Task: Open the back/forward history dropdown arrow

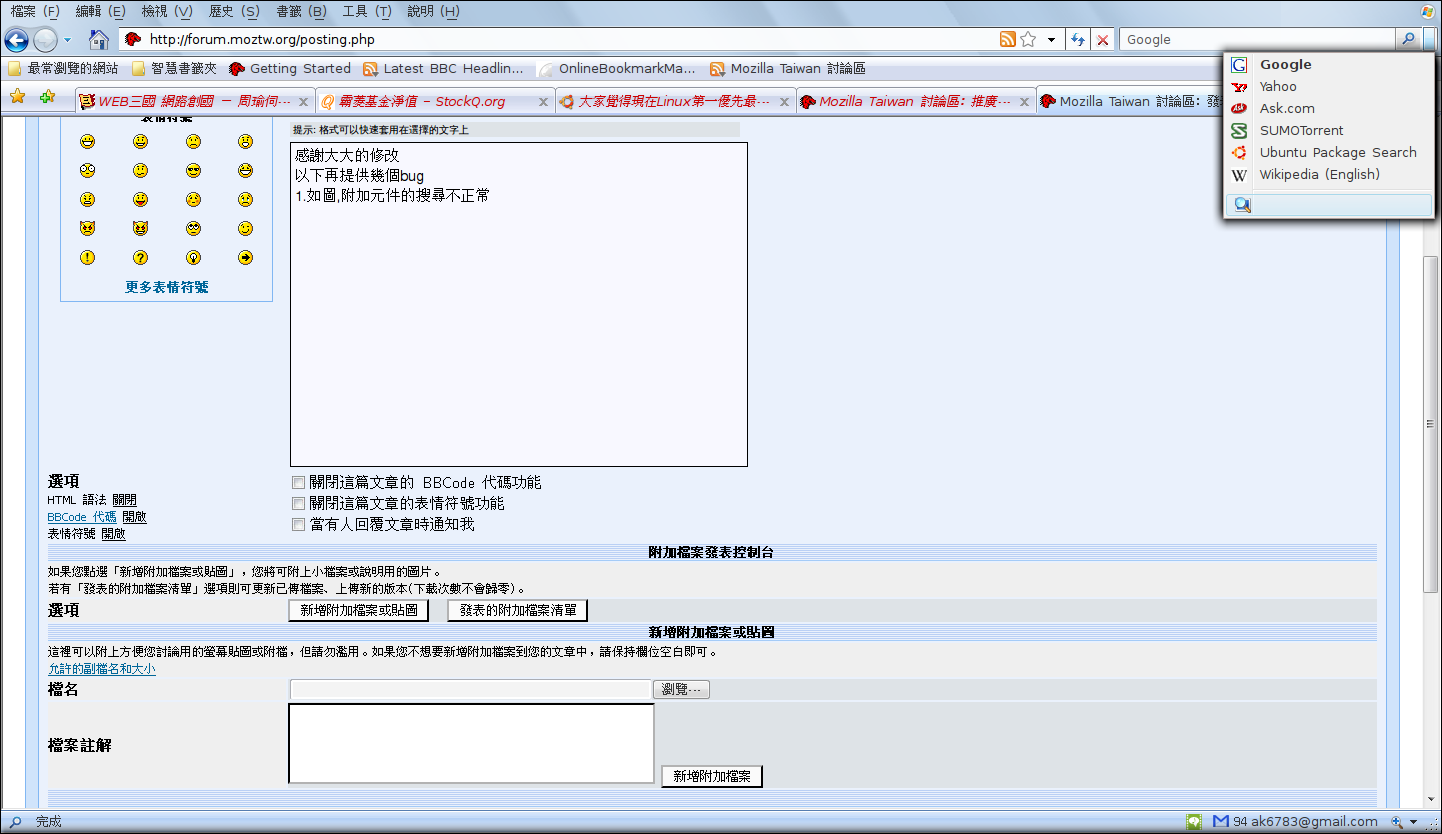Action: pos(67,41)
